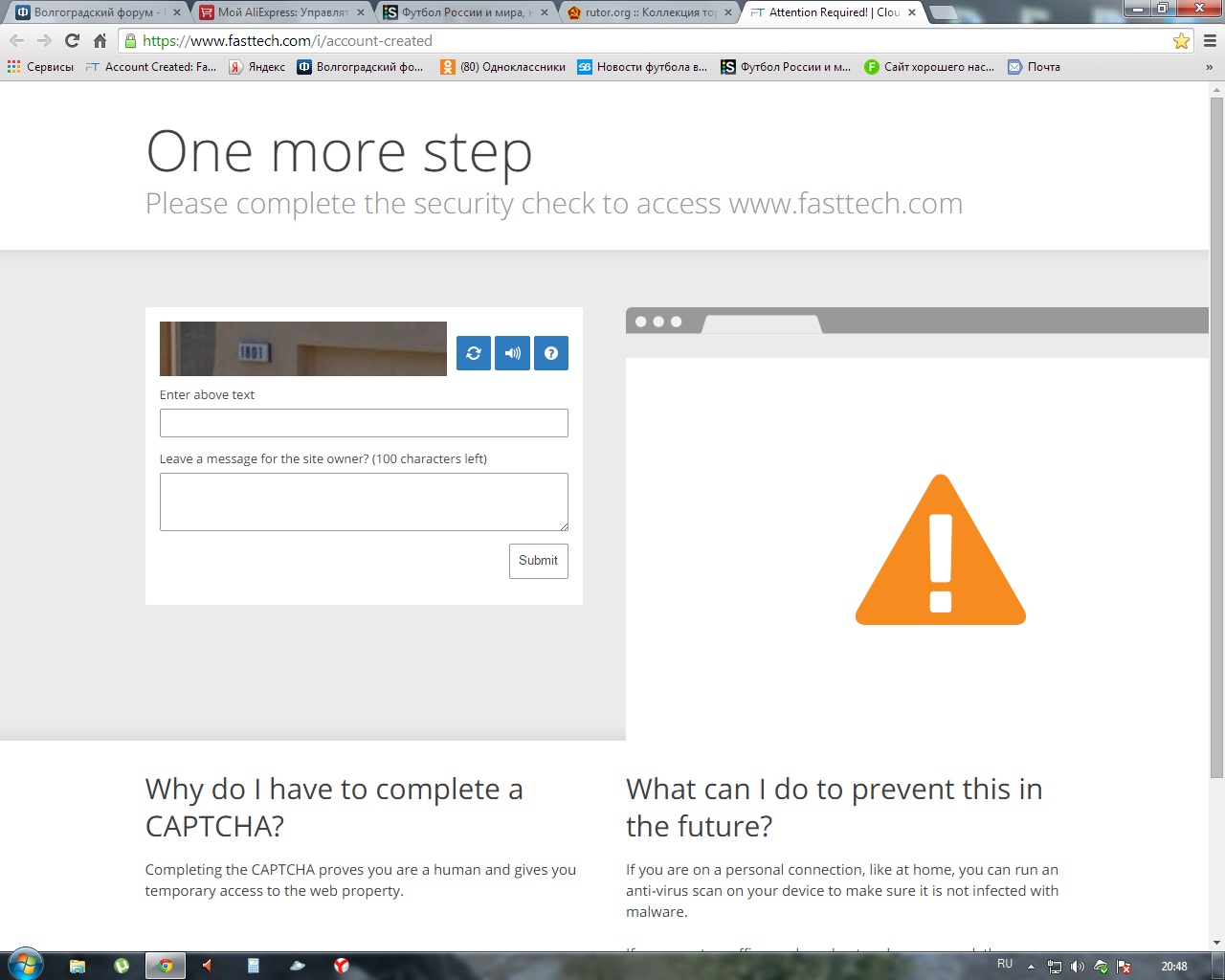Open the Почта bookmark
Viewport: 1225px width, 980px height.
1034,67
